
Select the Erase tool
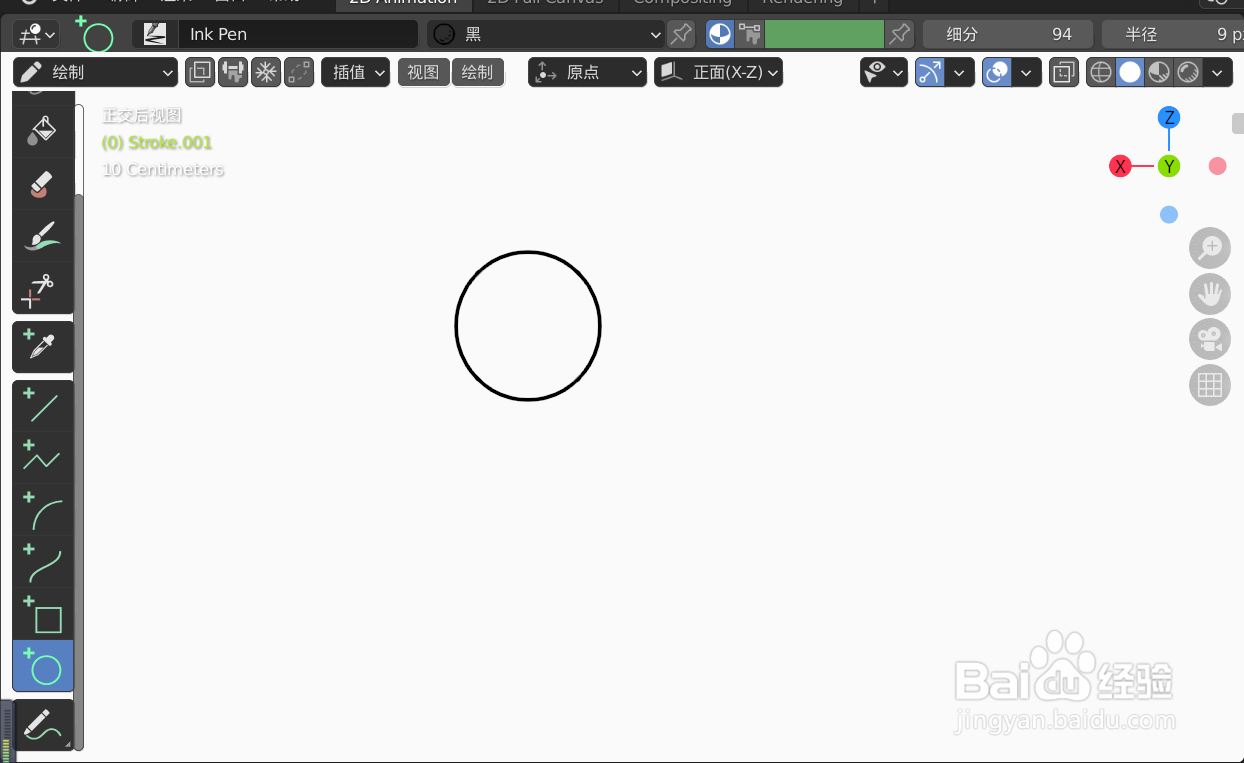point(43,184)
